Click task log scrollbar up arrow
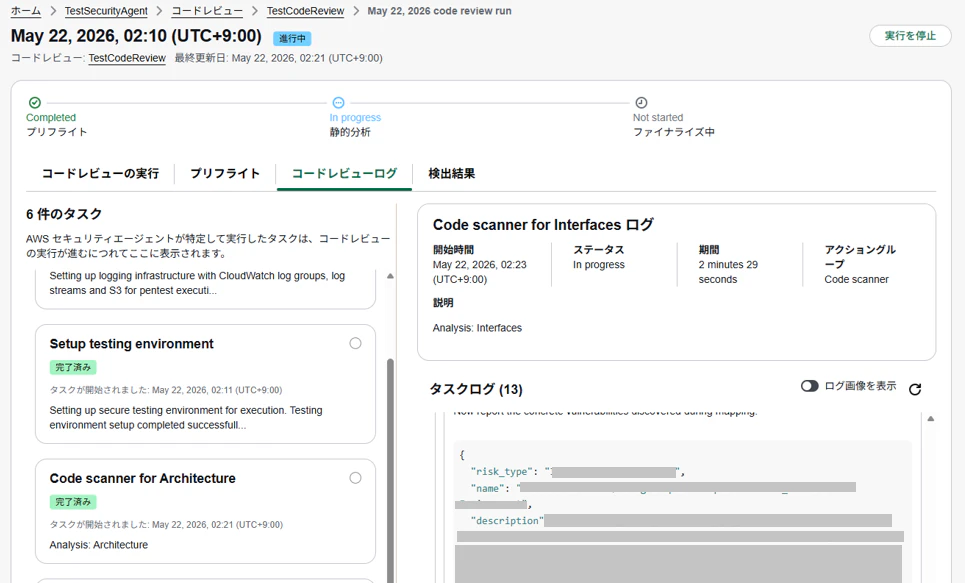965x583 pixels. tap(931, 419)
